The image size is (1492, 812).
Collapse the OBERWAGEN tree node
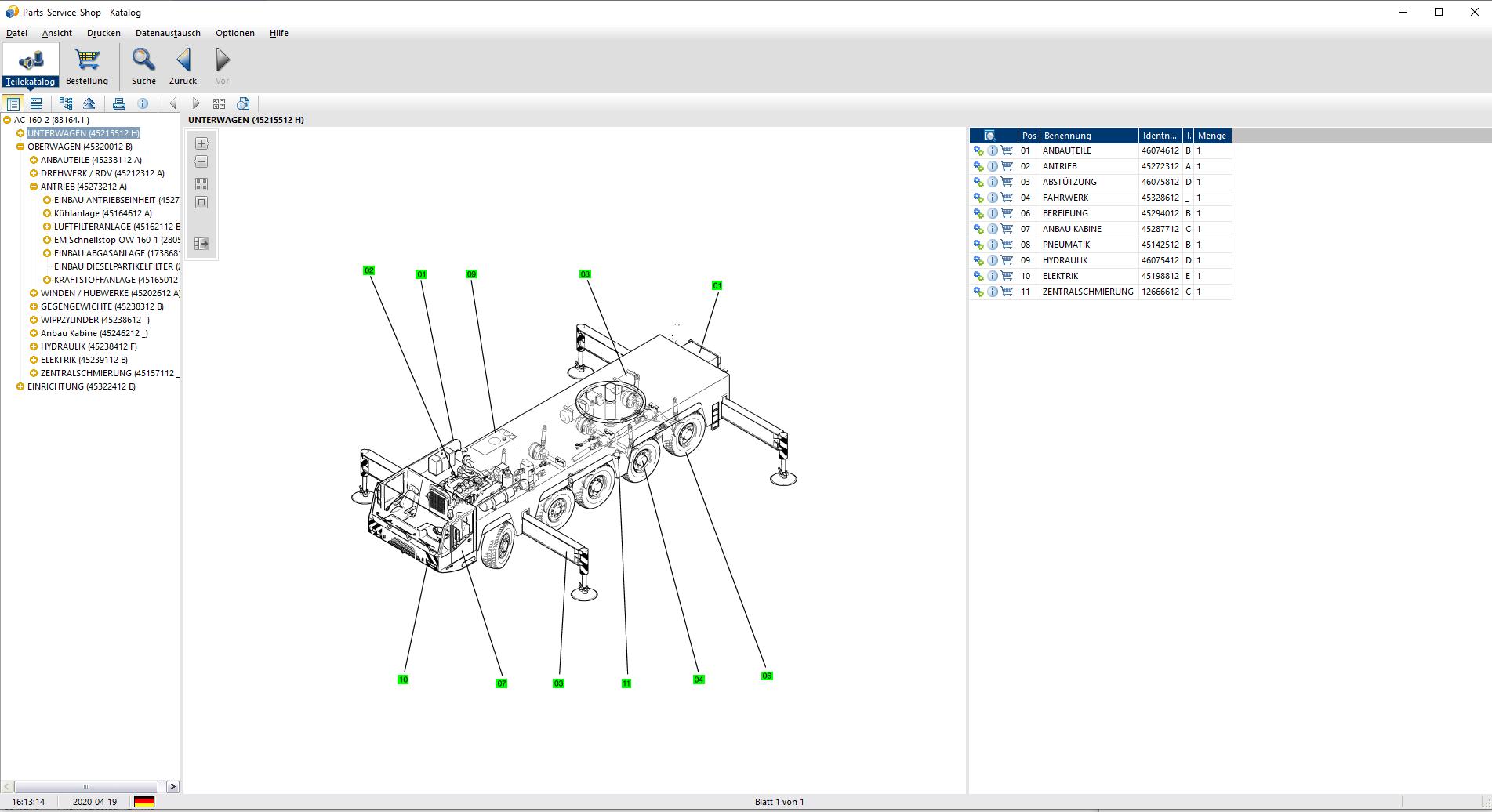click(20, 147)
